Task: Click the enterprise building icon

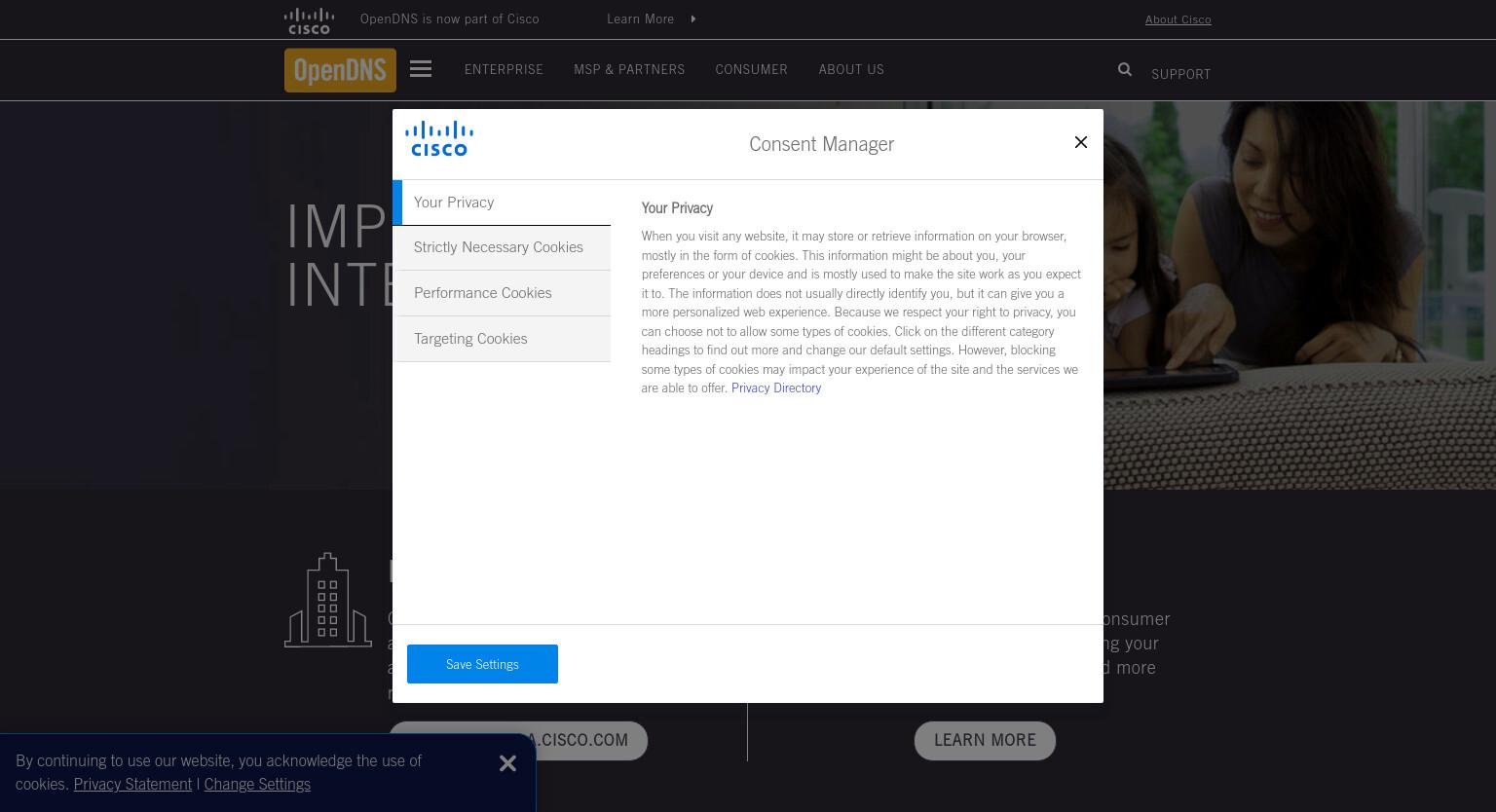Action: (328, 600)
